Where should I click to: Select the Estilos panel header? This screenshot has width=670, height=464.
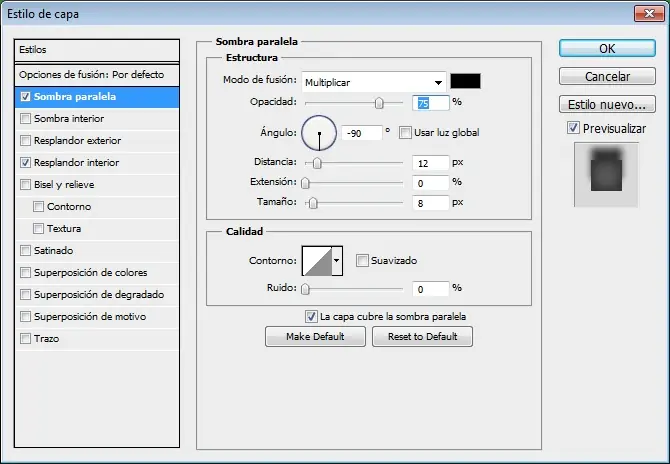(x=97, y=50)
